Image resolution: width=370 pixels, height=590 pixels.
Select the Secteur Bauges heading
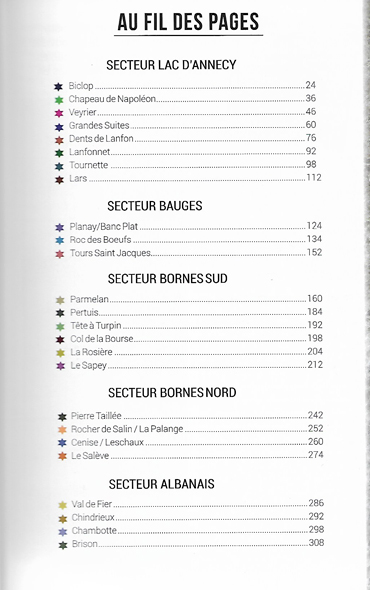pos(155,206)
